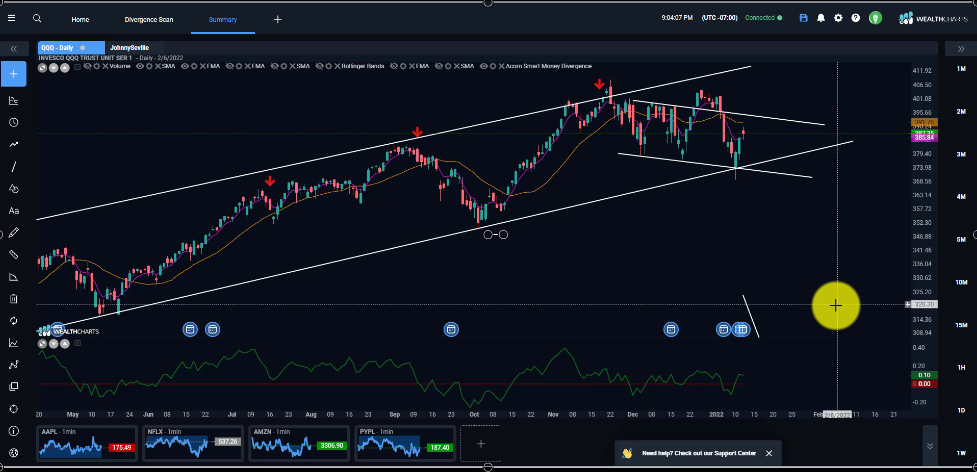Click the connected nodes chart icon
The height and width of the screenshot is (472, 977).
pyautogui.click(x=14, y=365)
